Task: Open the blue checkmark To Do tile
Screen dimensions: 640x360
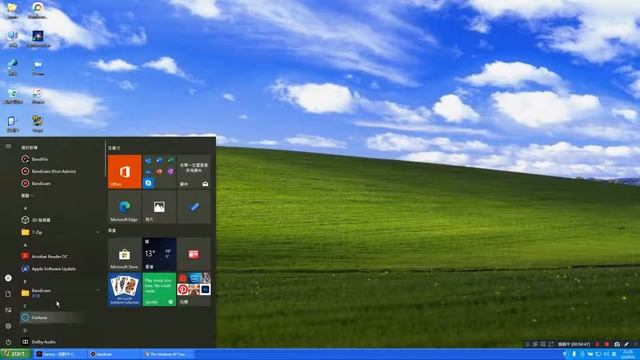Action: 194,207
